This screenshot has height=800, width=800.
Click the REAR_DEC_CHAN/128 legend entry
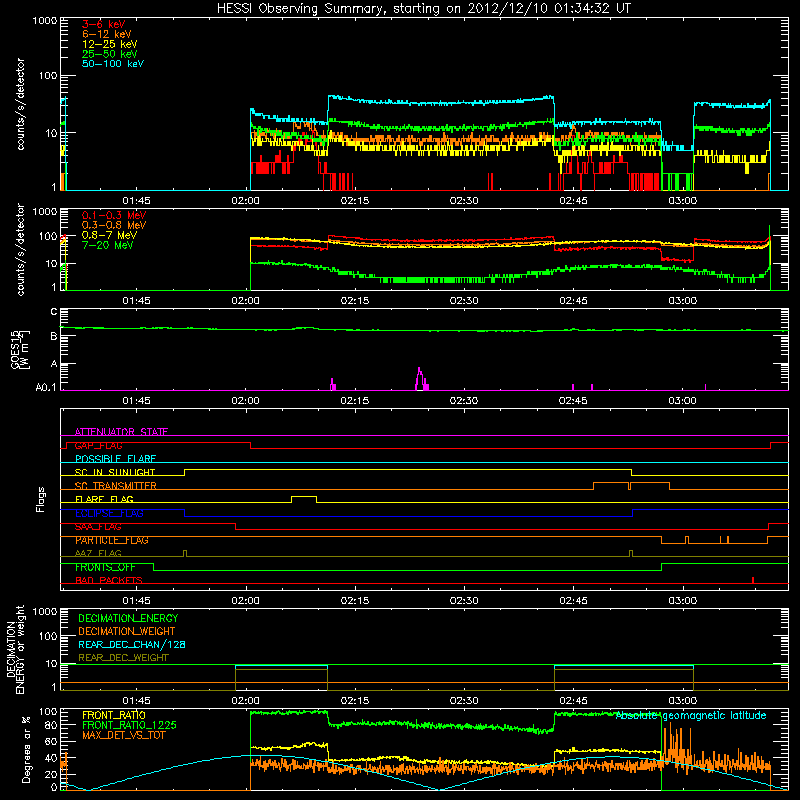132,644
